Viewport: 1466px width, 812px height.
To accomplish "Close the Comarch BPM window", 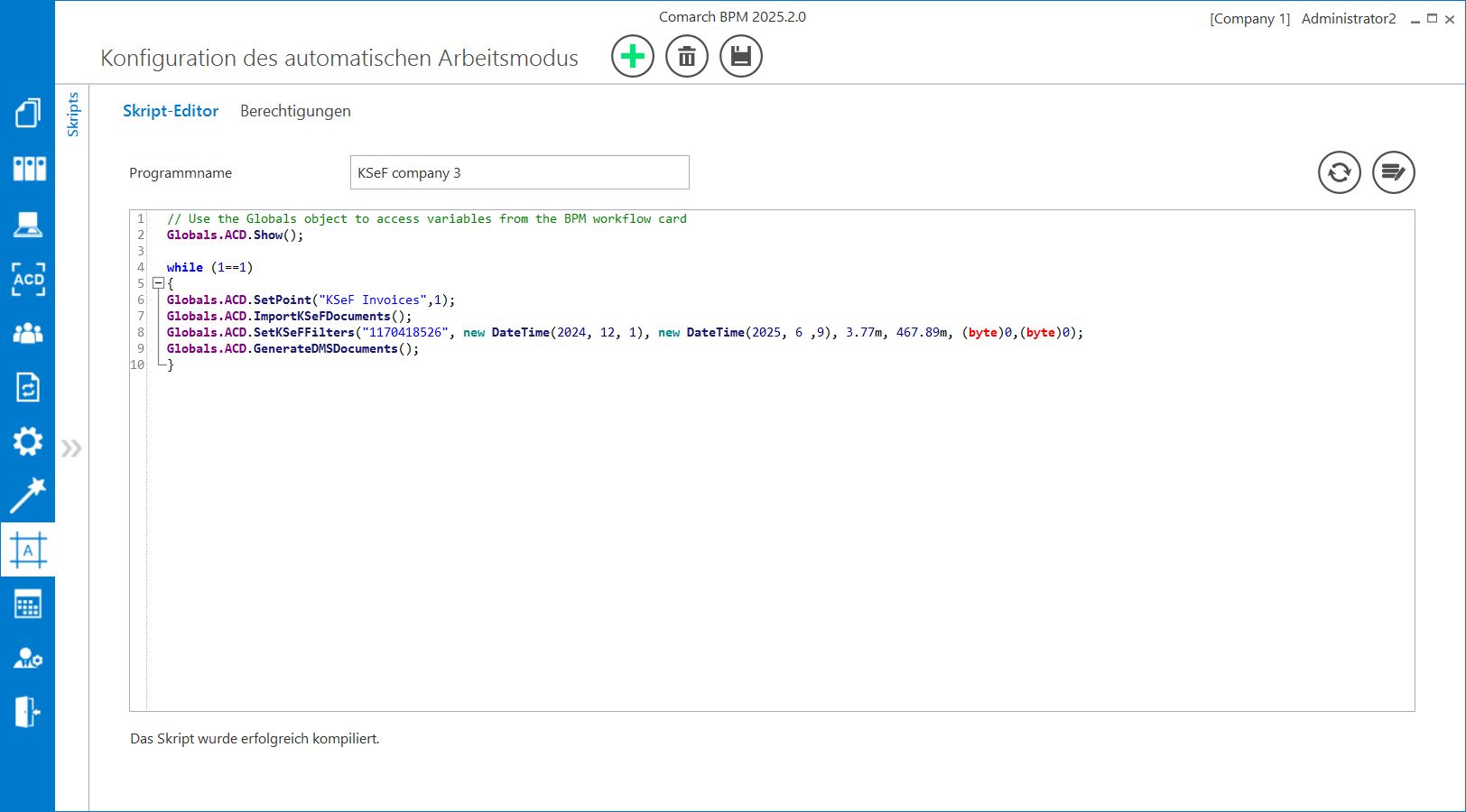I will pos(1450,19).
